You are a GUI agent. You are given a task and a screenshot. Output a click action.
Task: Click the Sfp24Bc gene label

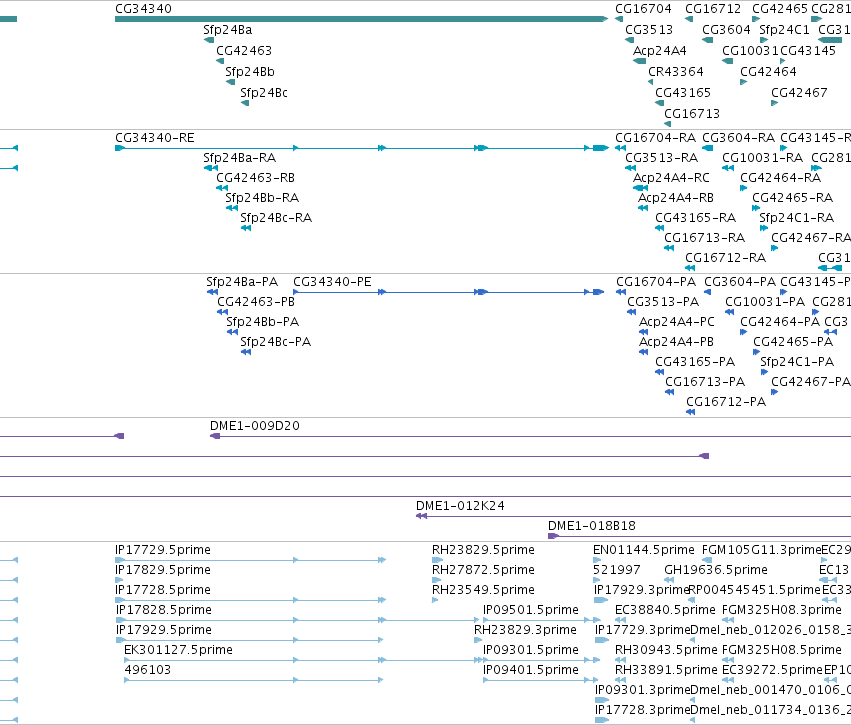[x=264, y=93]
